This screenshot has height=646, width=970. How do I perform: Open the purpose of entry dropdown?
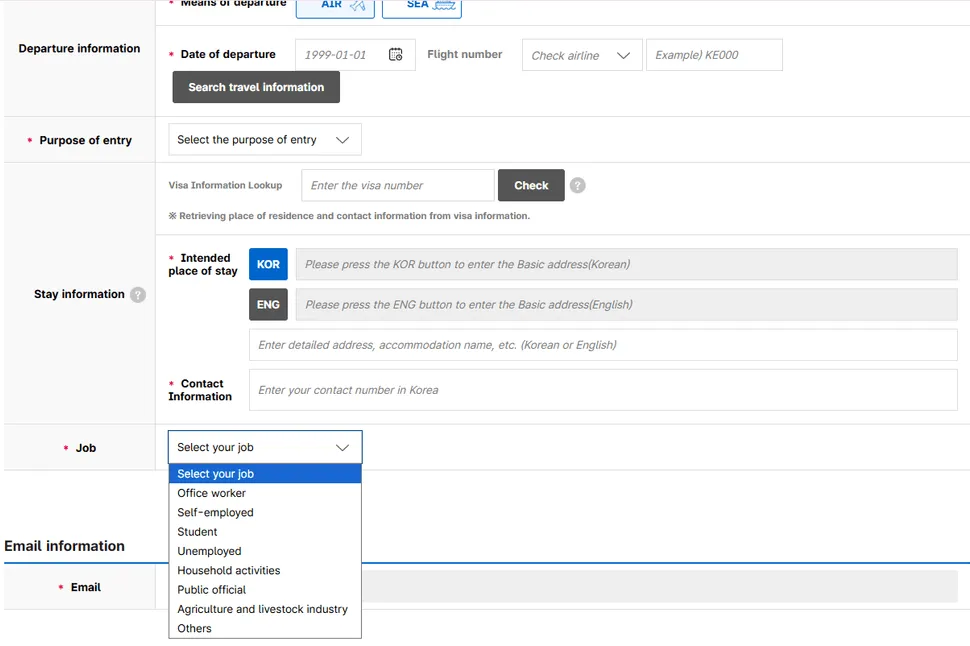tap(265, 140)
